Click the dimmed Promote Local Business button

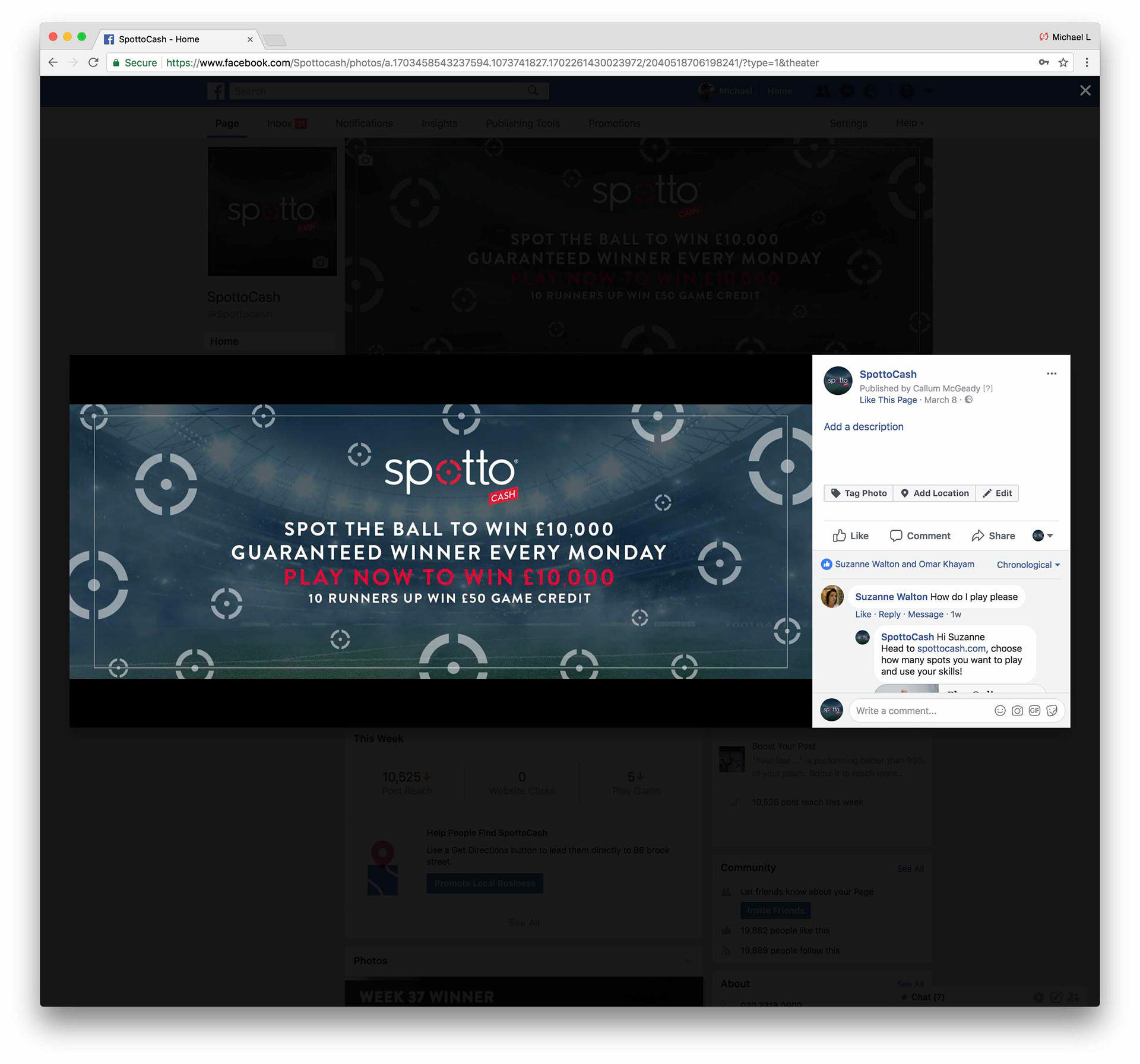pyautogui.click(x=484, y=883)
